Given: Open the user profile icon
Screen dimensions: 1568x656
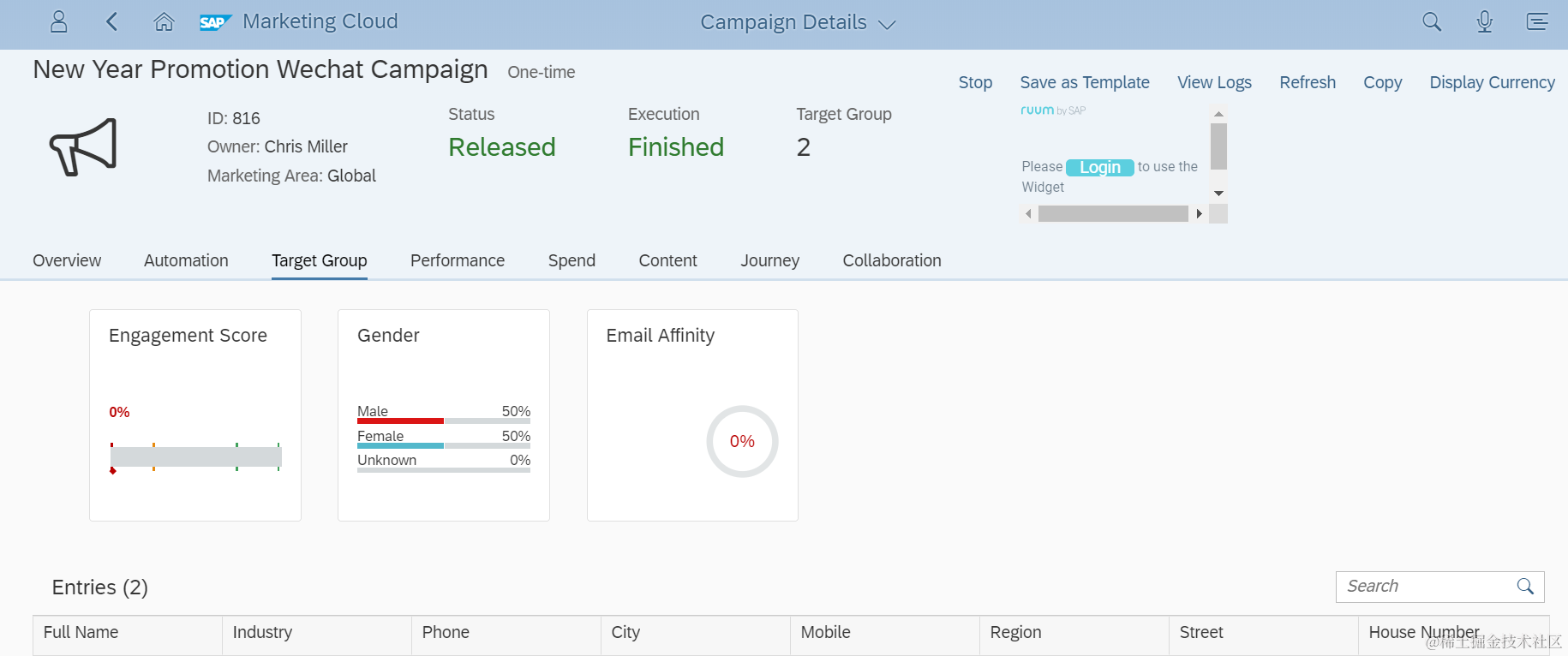Looking at the screenshot, I should [x=58, y=21].
